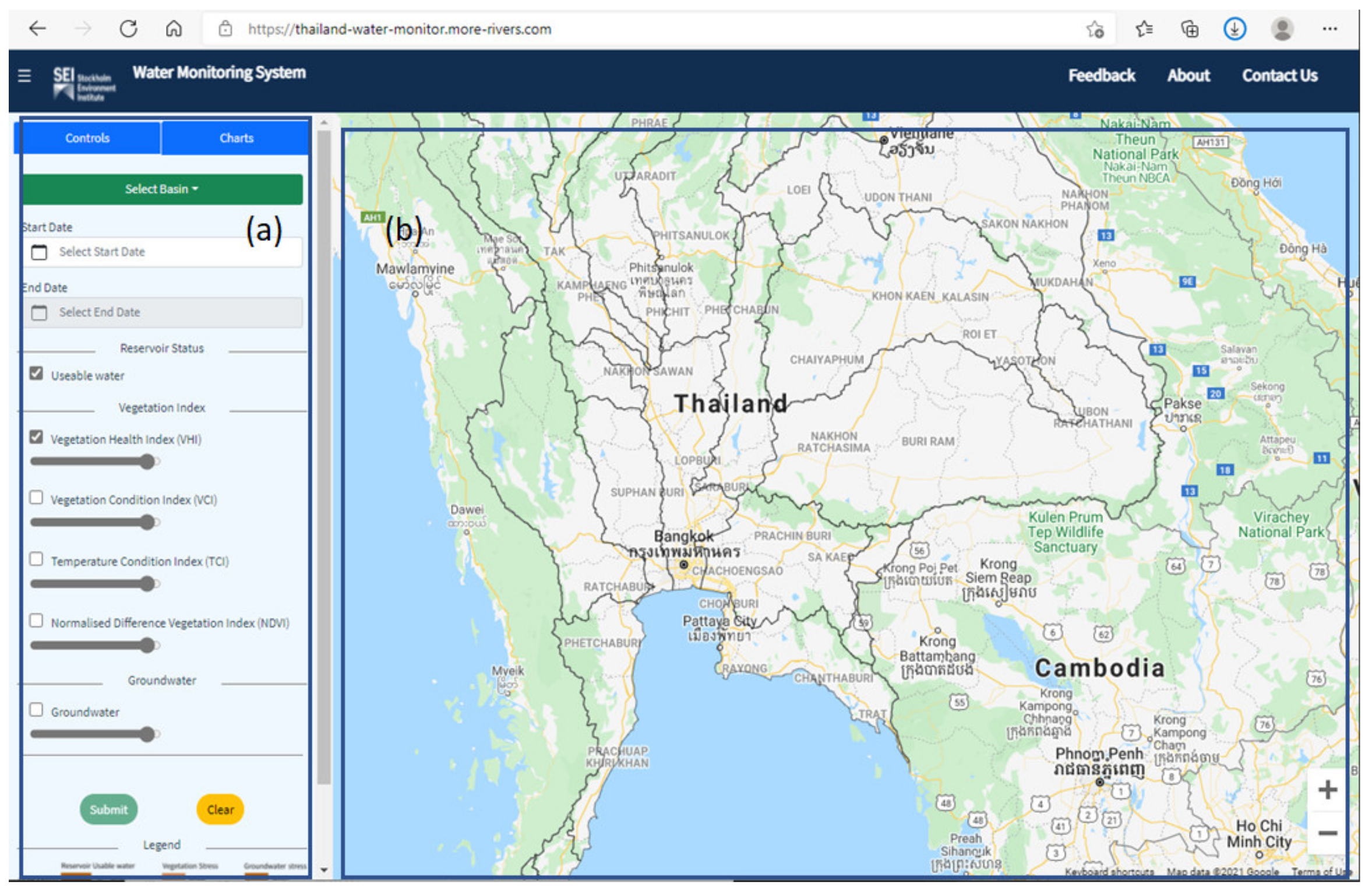Click the browser home icon
1372x891 pixels.
(x=174, y=29)
